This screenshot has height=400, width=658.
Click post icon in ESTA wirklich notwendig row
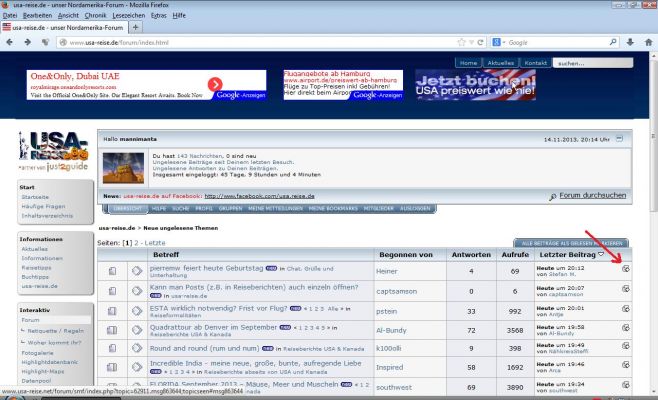[137, 311]
